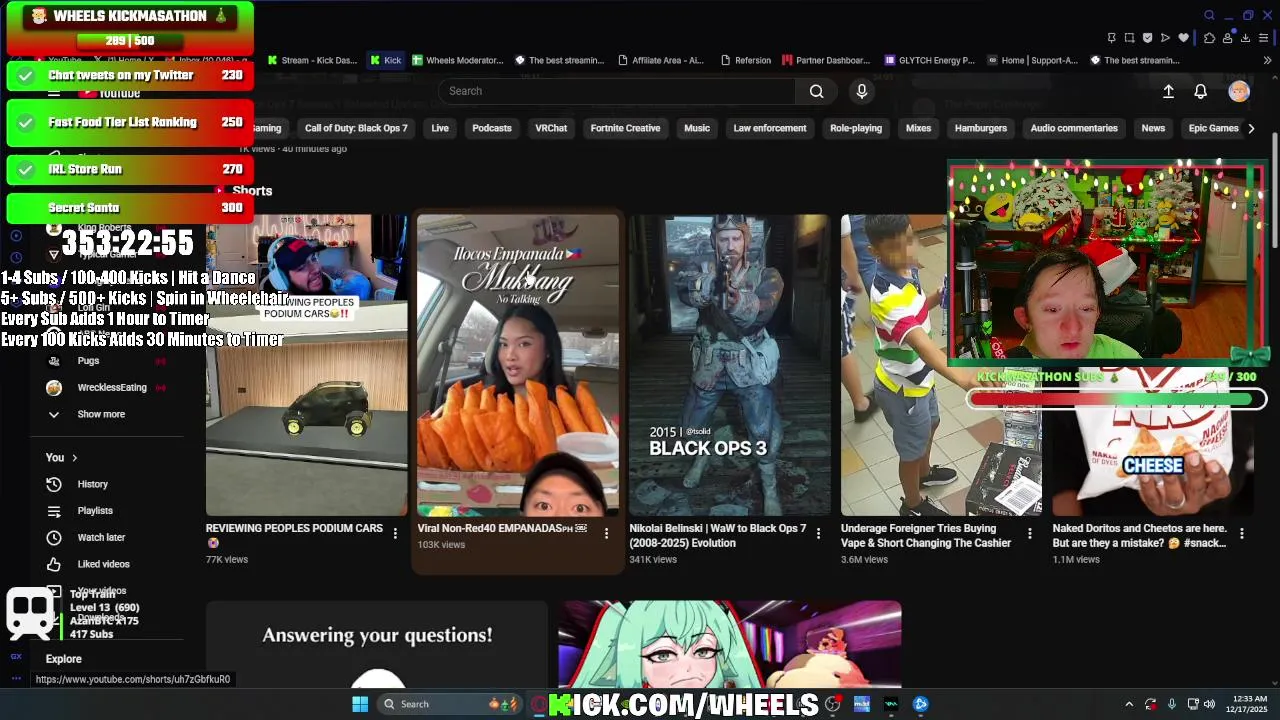Open browser downloads arrow icon
The height and width of the screenshot is (720, 1280).
[x=1245, y=38]
